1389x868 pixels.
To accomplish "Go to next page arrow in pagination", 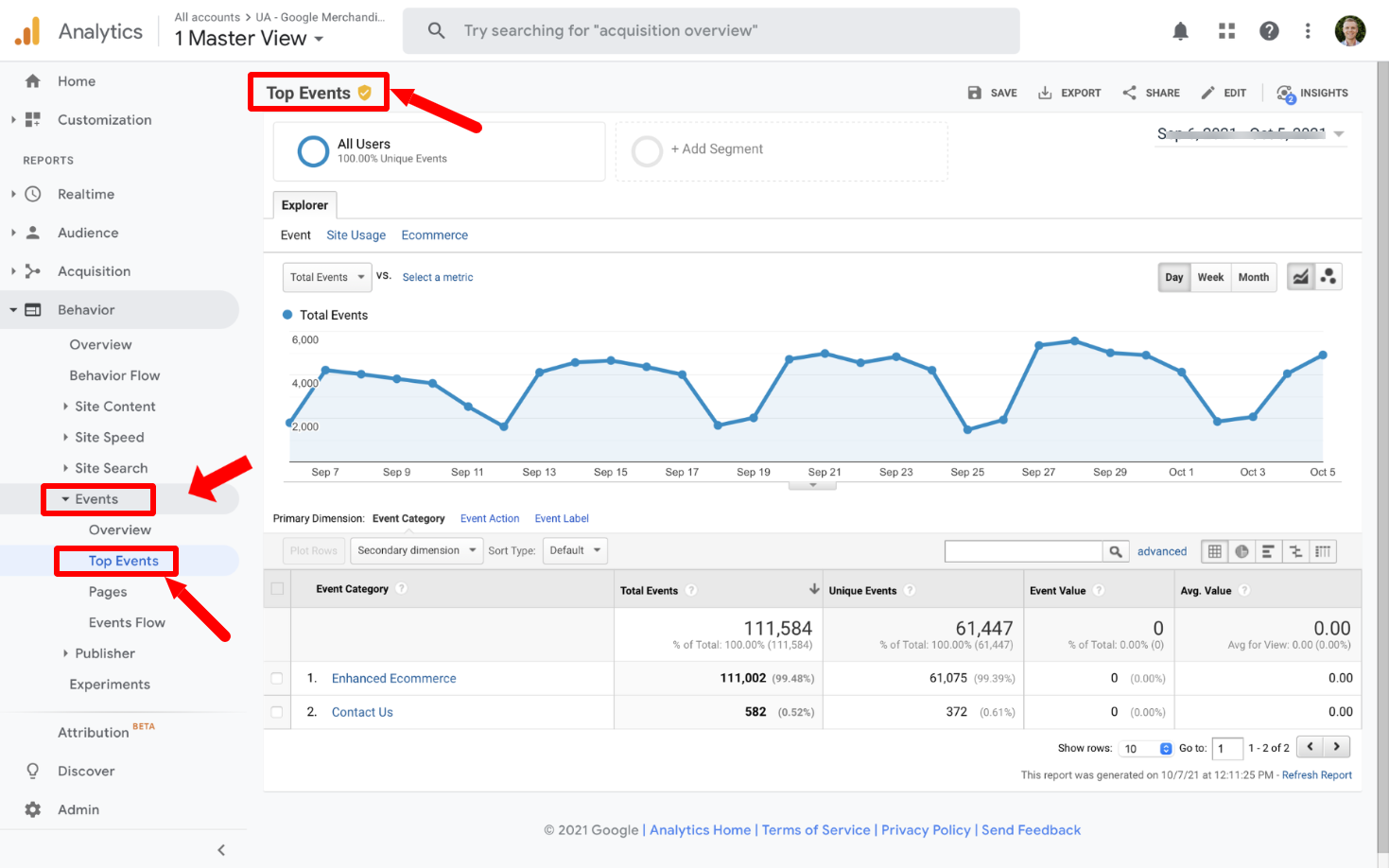I will [1336, 747].
